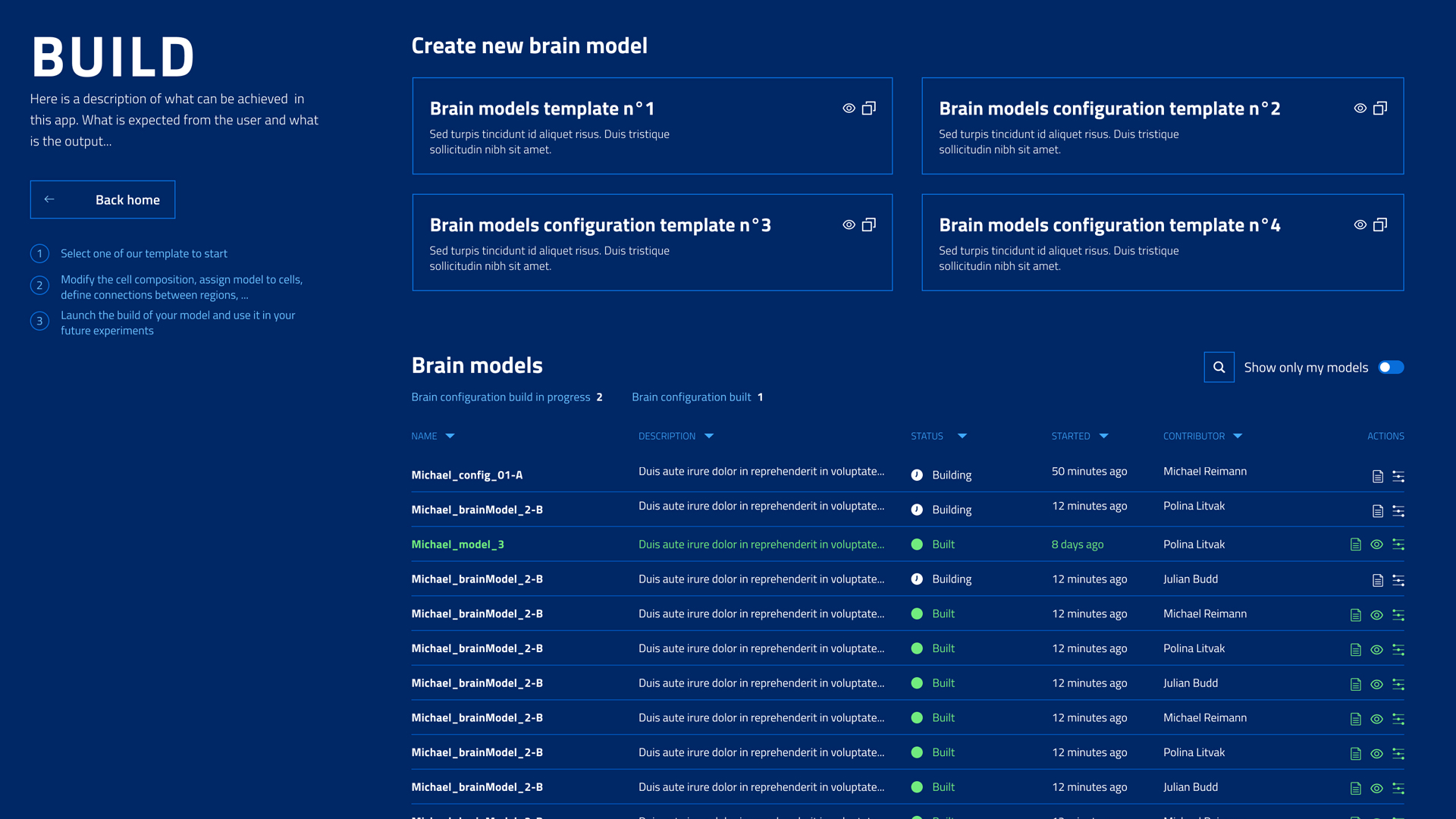Select Brain configuration build in progress tab
Screen dimensions: 1456x819
pyautogui.click(x=507, y=397)
